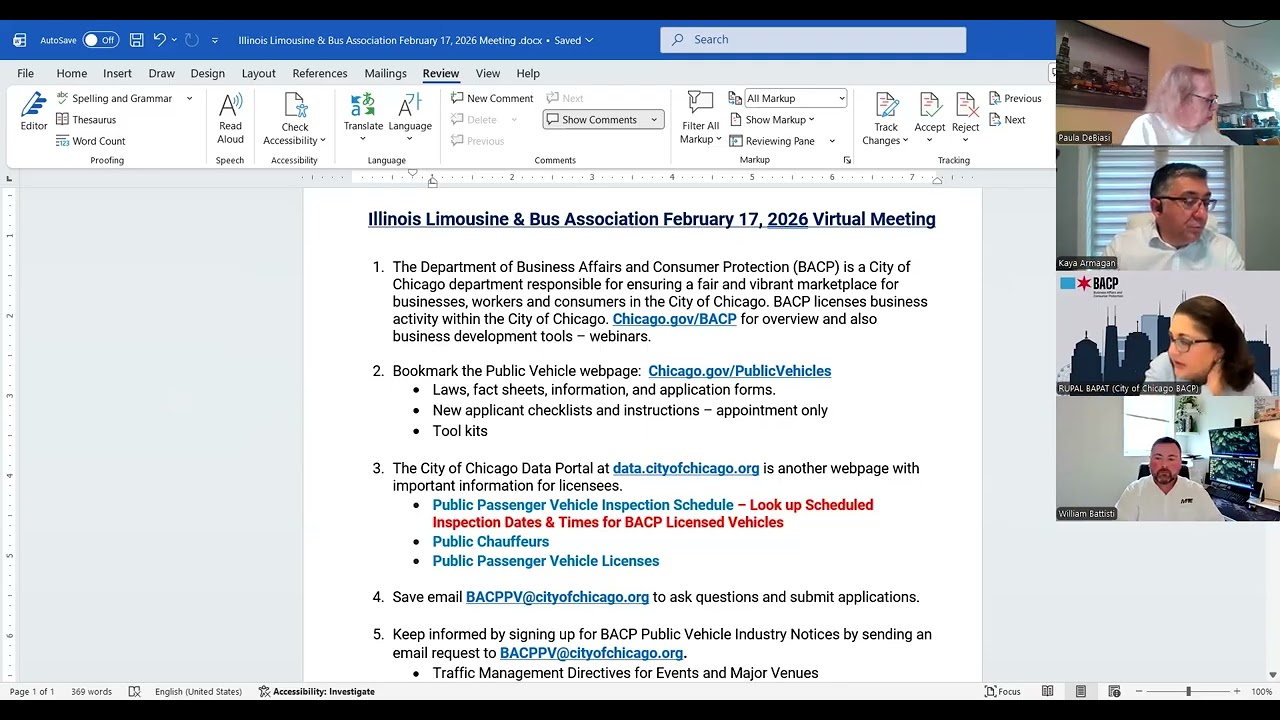Select Print Layout view
Image resolution: width=1280 pixels, height=720 pixels.
coord(1081,691)
